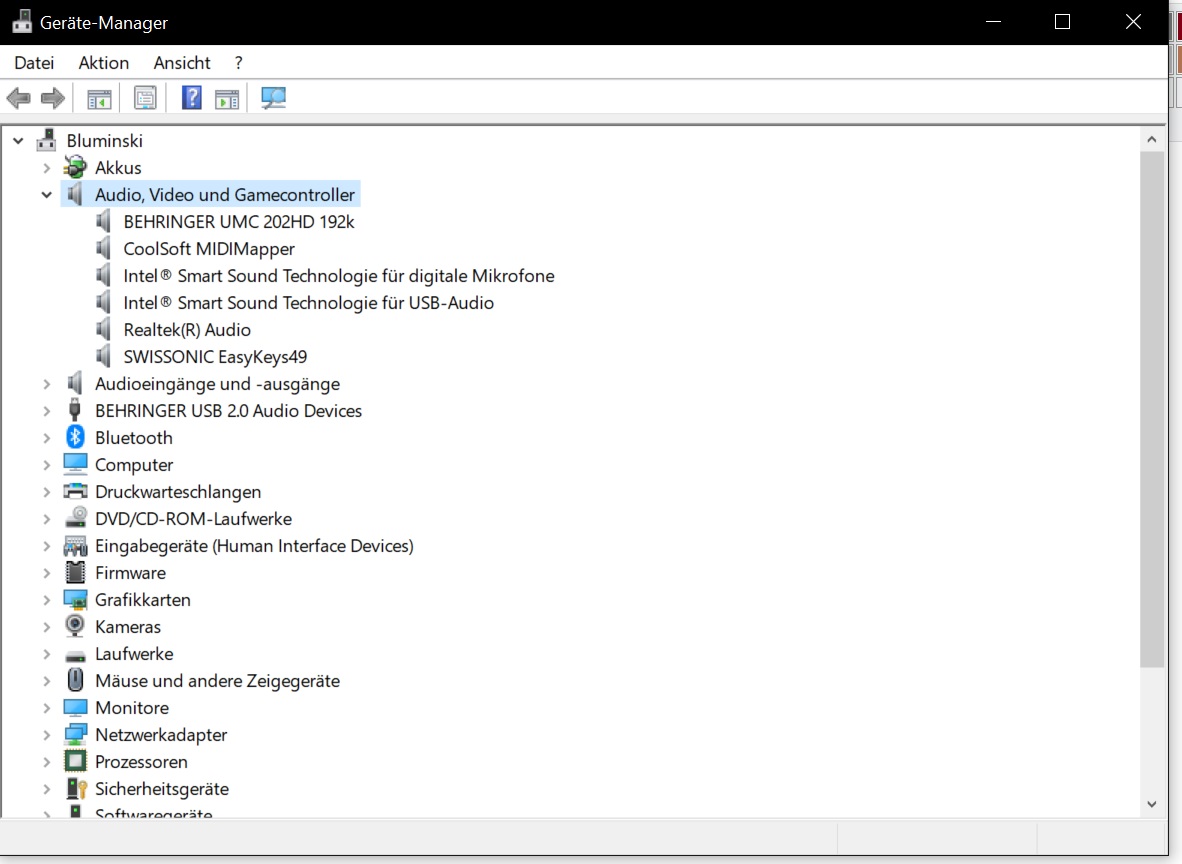1182x864 pixels.
Task: Click the scrollbar up arrow
Action: coord(1151,139)
